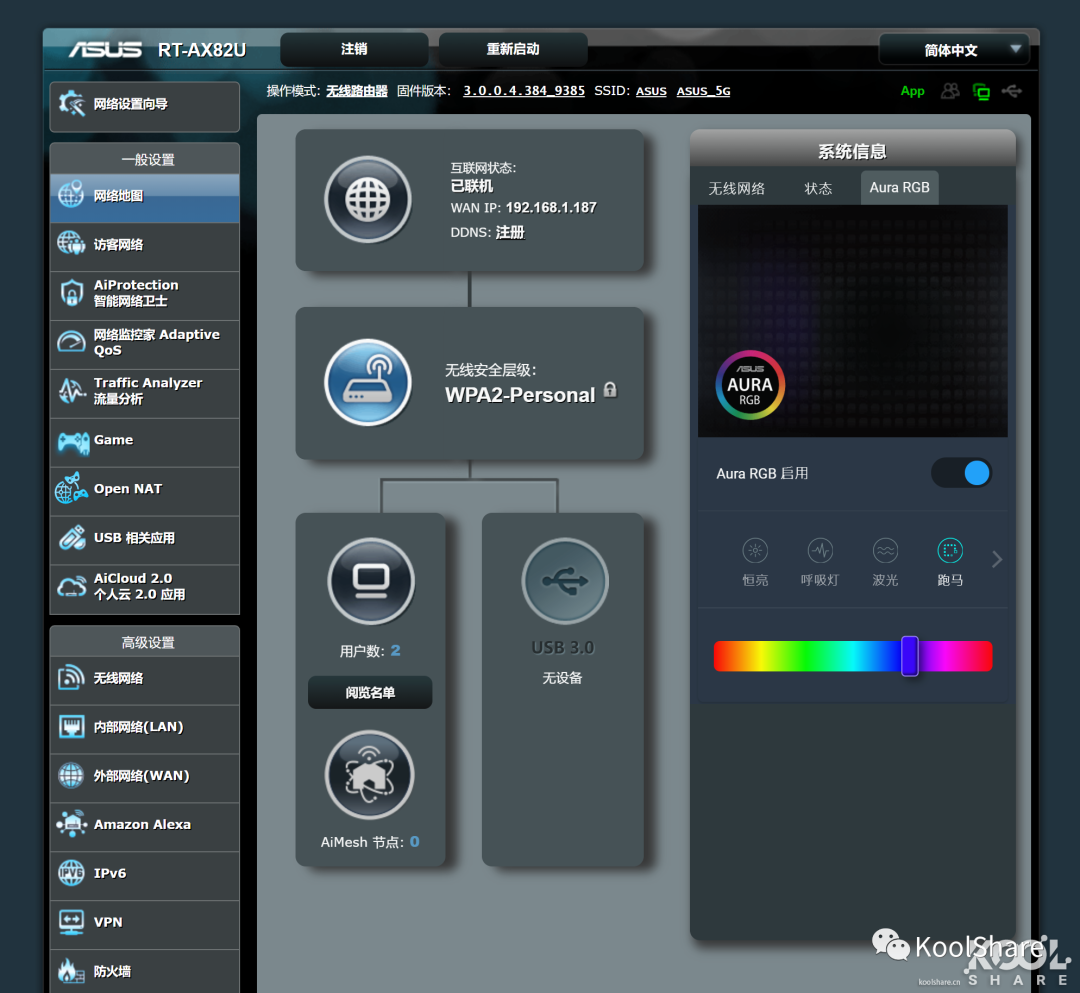This screenshot has height=993, width=1080.
Task: Click the 阅览名单 view list button
Action: (370, 693)
